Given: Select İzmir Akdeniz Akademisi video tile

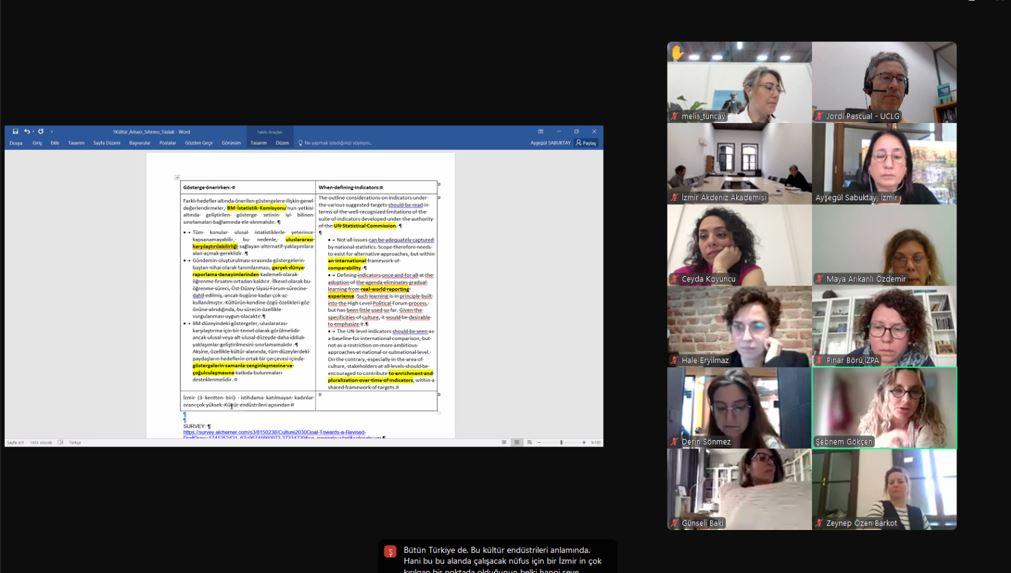Looking at the screenshot, I should point(740,164).
